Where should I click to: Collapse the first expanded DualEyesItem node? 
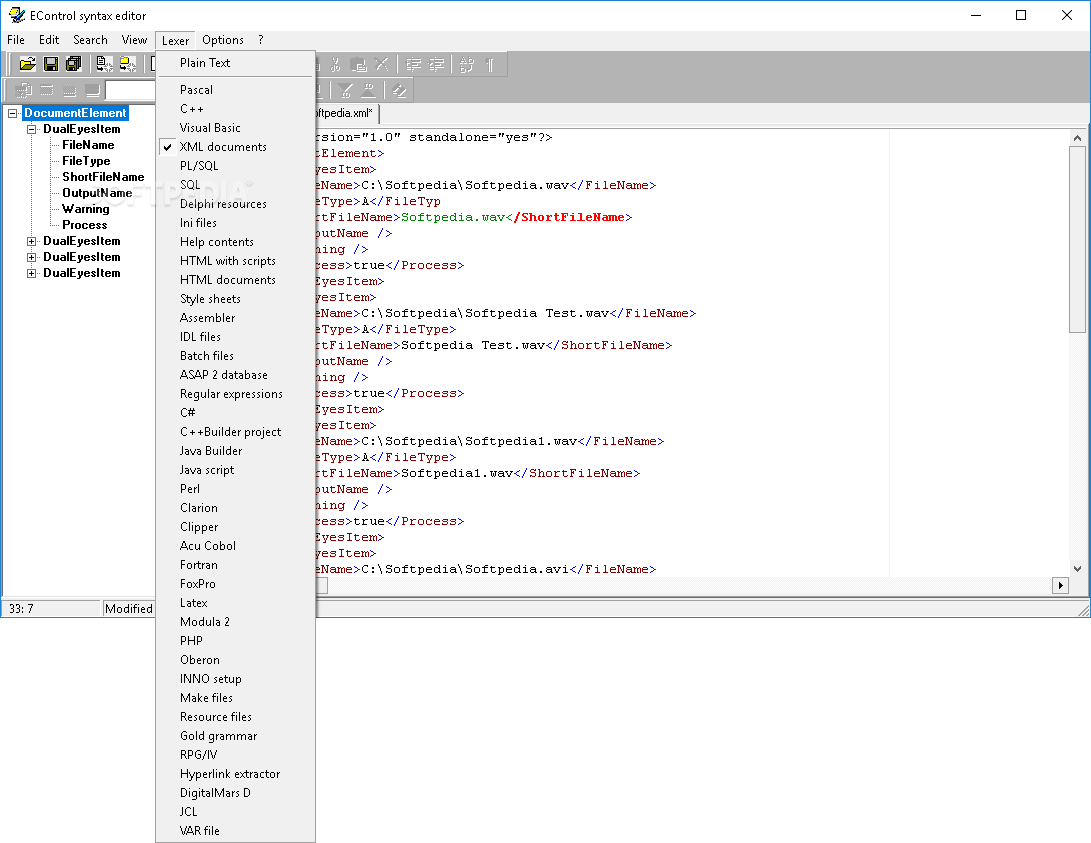tap(31, 129)
